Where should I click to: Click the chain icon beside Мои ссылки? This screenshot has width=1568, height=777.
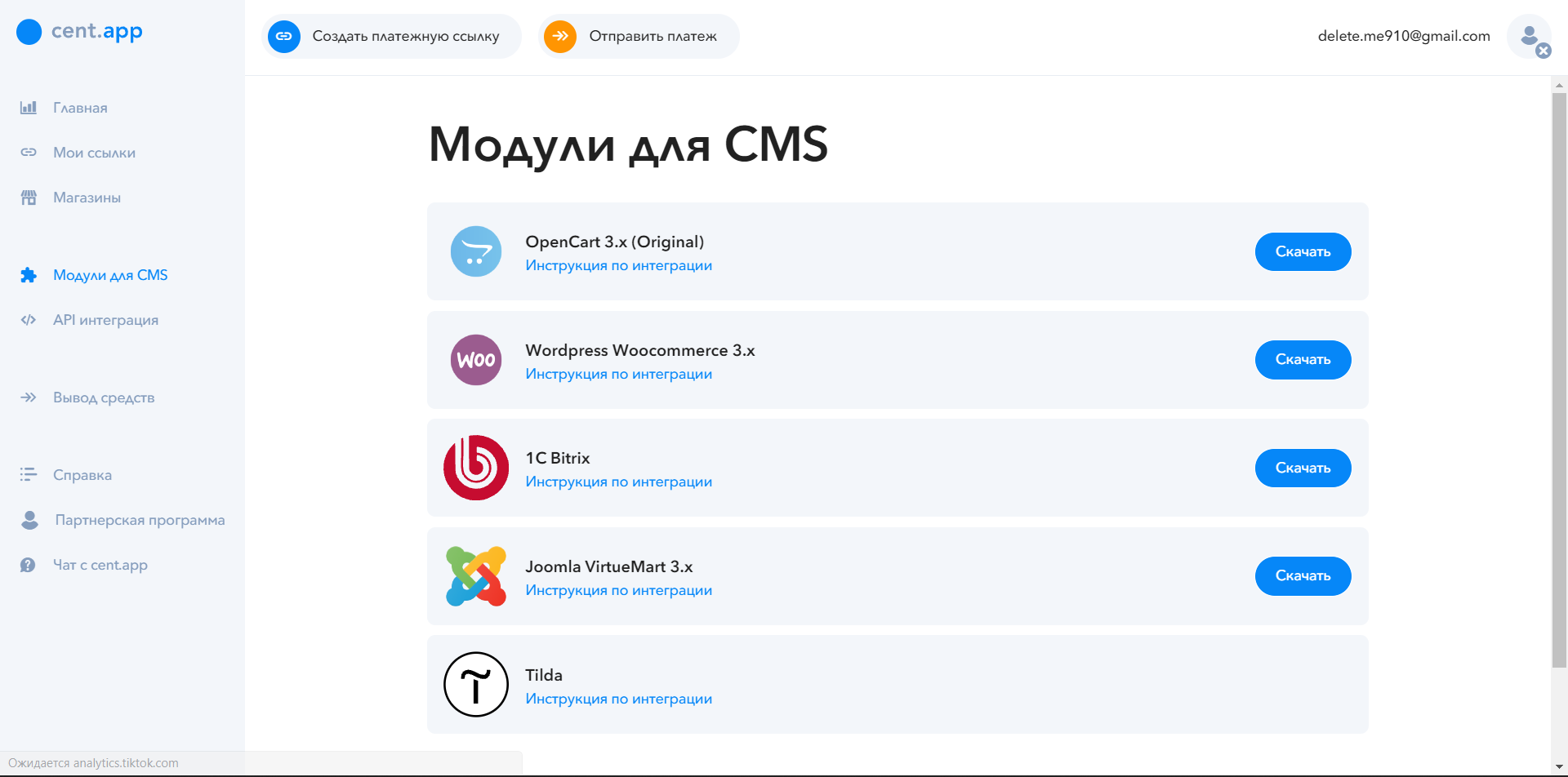(x=29, y=152)
